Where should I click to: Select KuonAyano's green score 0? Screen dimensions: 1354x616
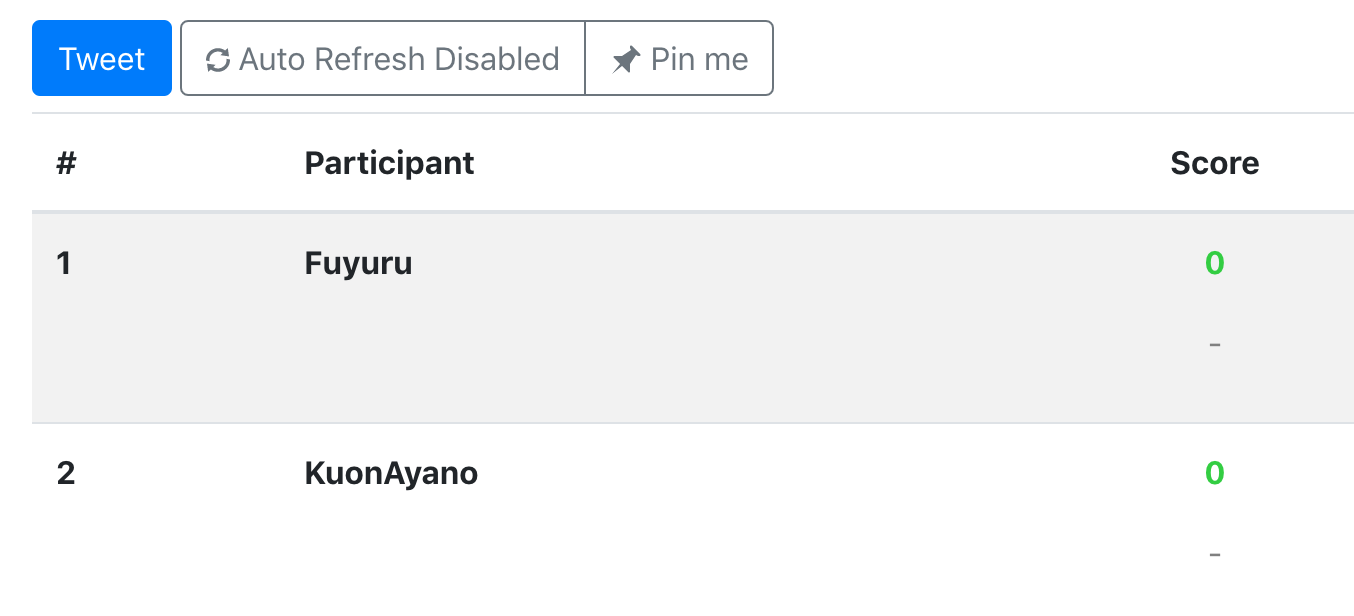(x=1214, y=472)
